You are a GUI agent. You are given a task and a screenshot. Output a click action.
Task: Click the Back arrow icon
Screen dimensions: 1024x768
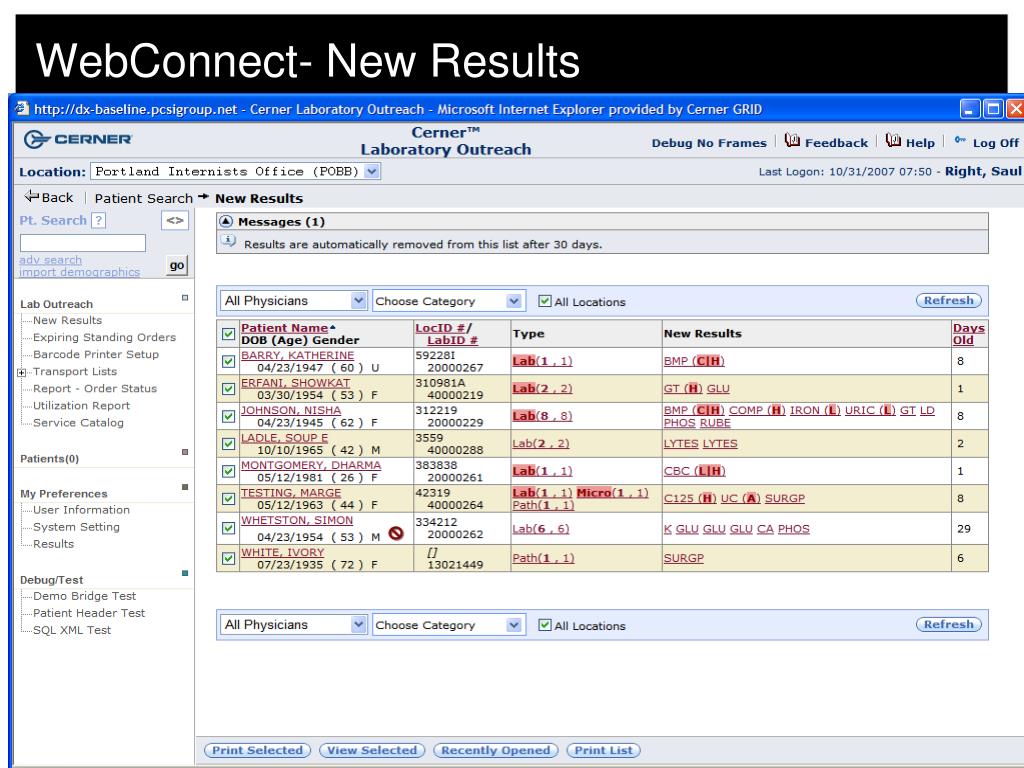31,196
